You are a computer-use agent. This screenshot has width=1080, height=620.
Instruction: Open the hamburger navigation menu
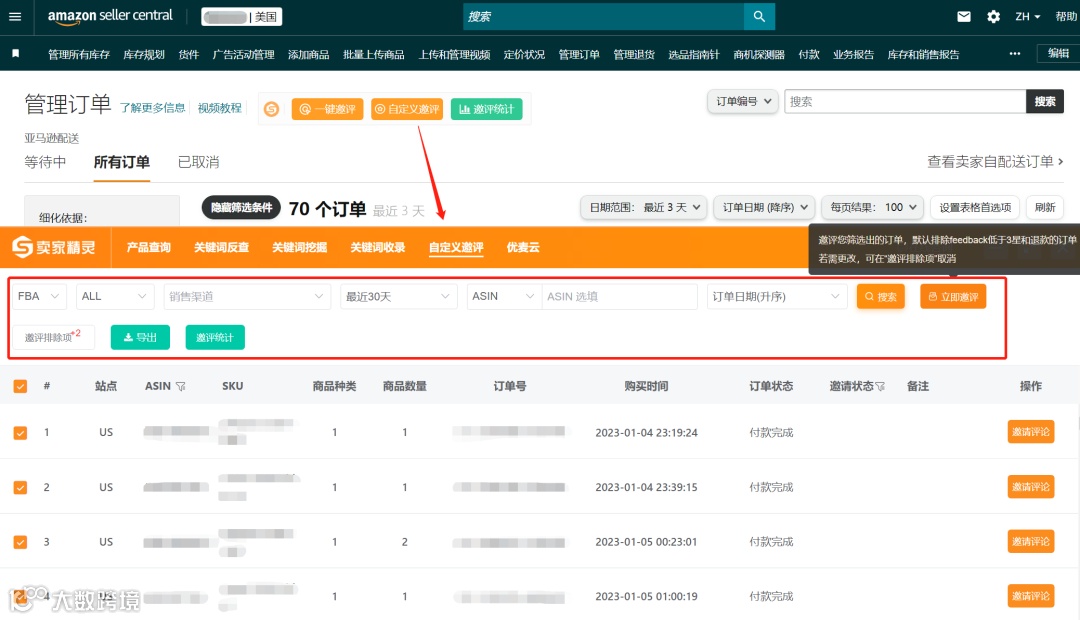pos(15,17)
